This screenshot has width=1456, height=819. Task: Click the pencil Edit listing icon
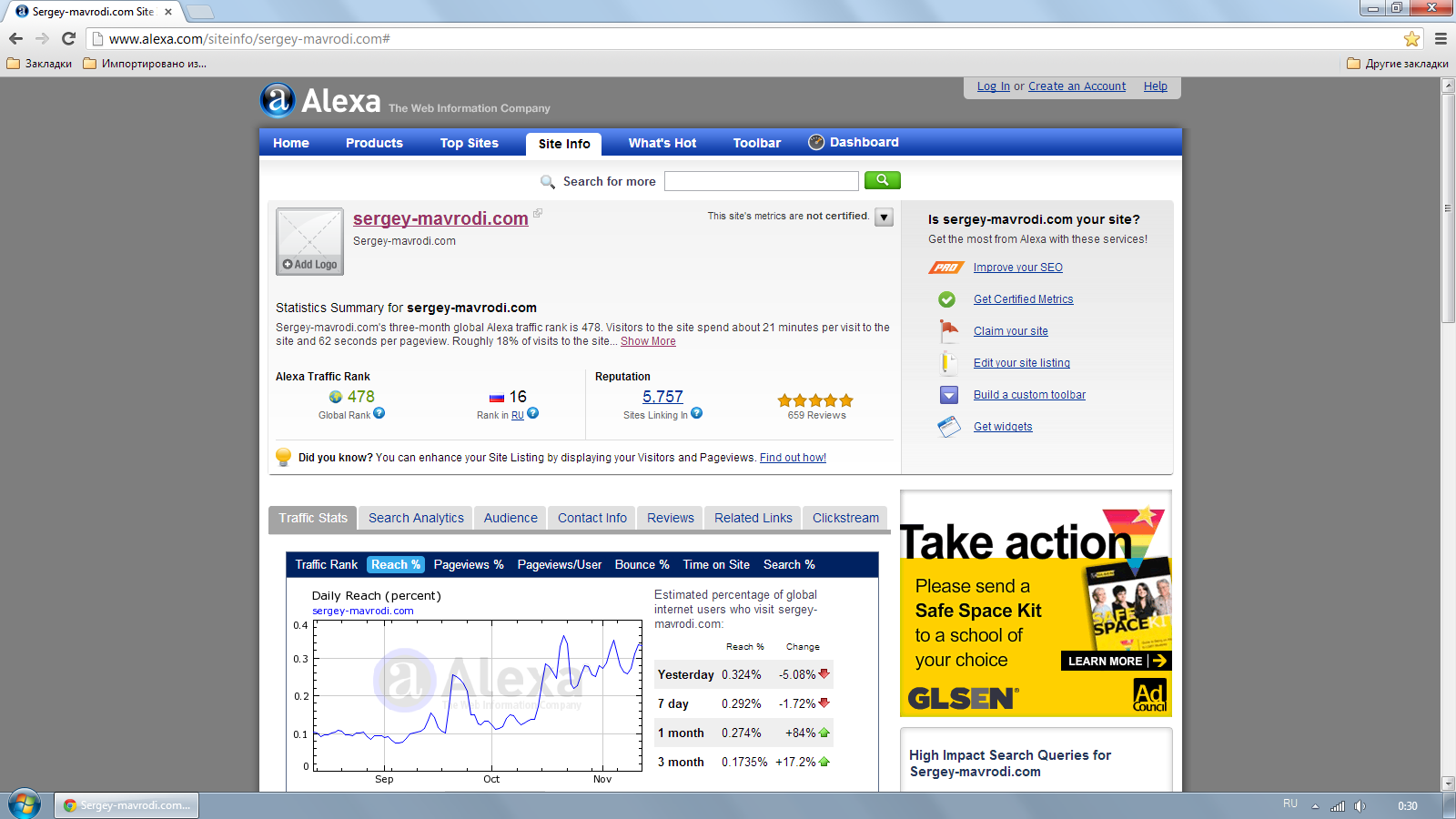click(x=948, y=362)
